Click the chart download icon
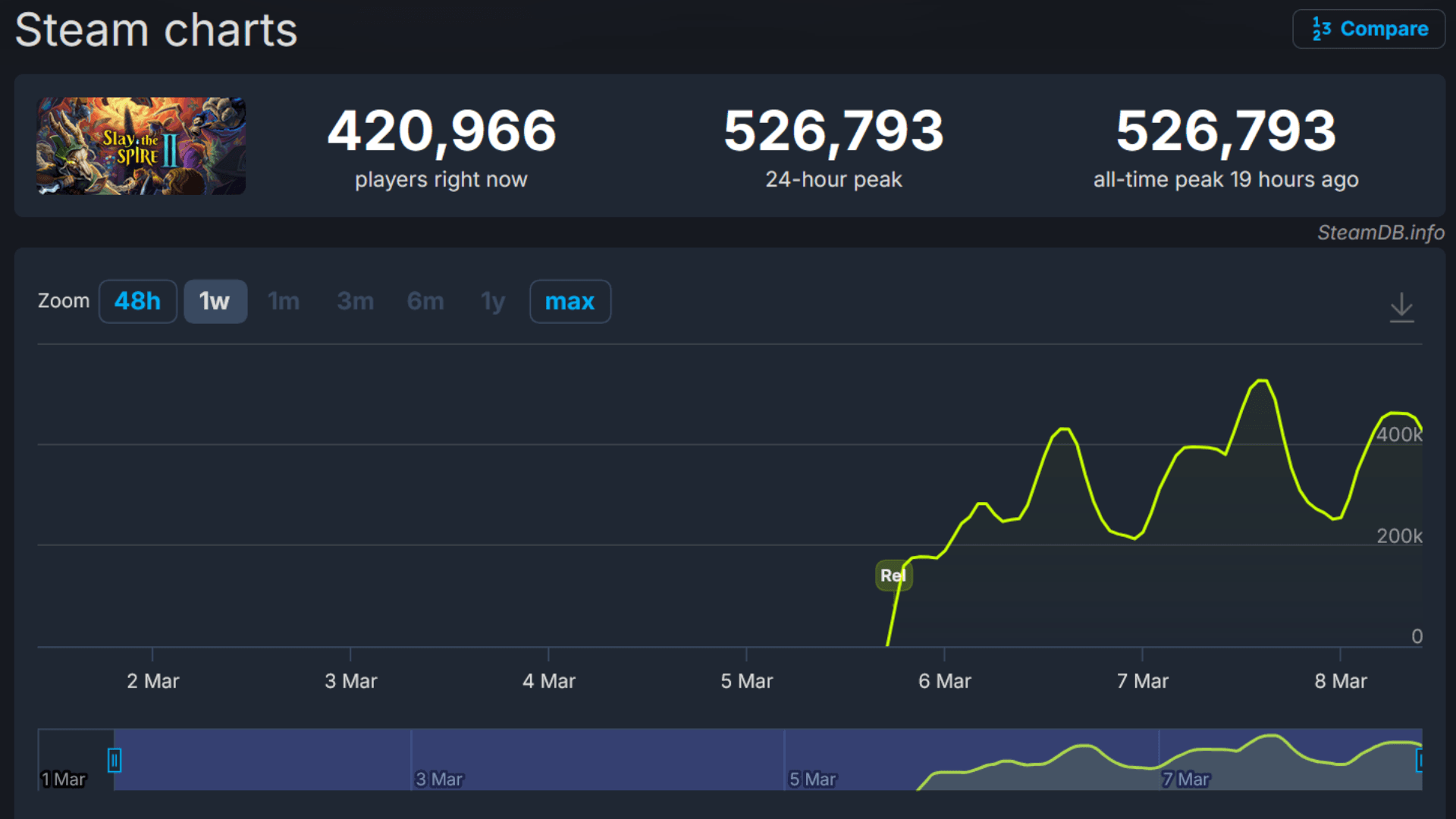Screen dimensions: 1456x819 1402,309
